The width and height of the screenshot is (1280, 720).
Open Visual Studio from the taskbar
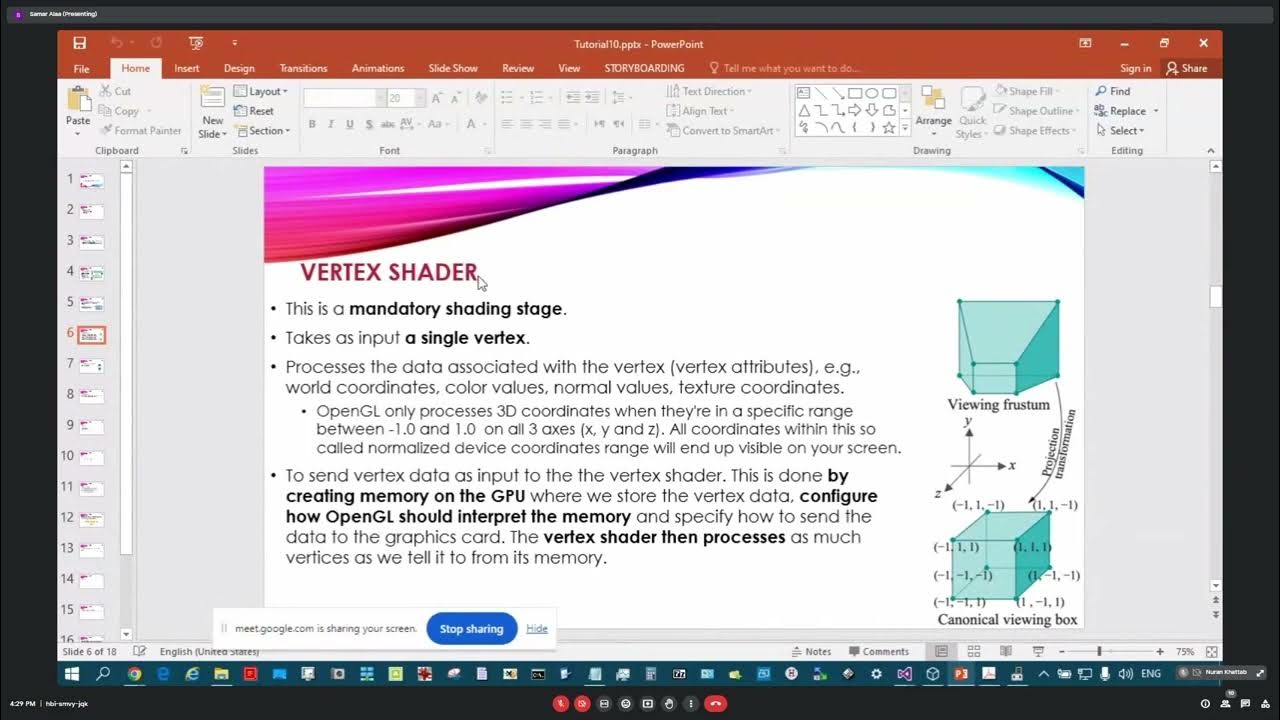904,674
